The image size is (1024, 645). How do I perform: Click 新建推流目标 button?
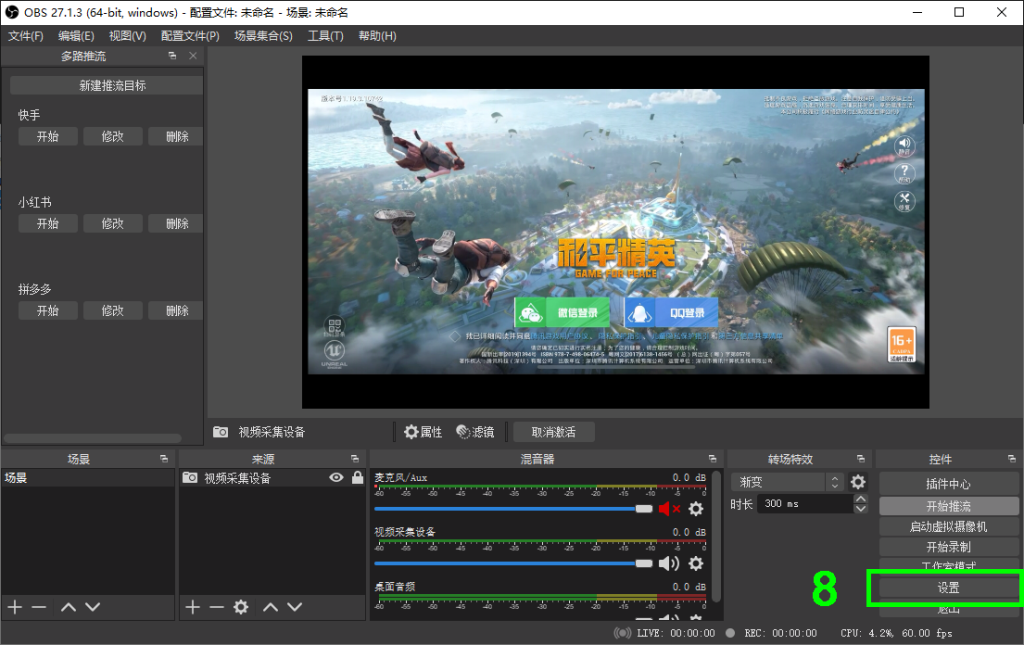pyautogui.click(x=112, y=86)
